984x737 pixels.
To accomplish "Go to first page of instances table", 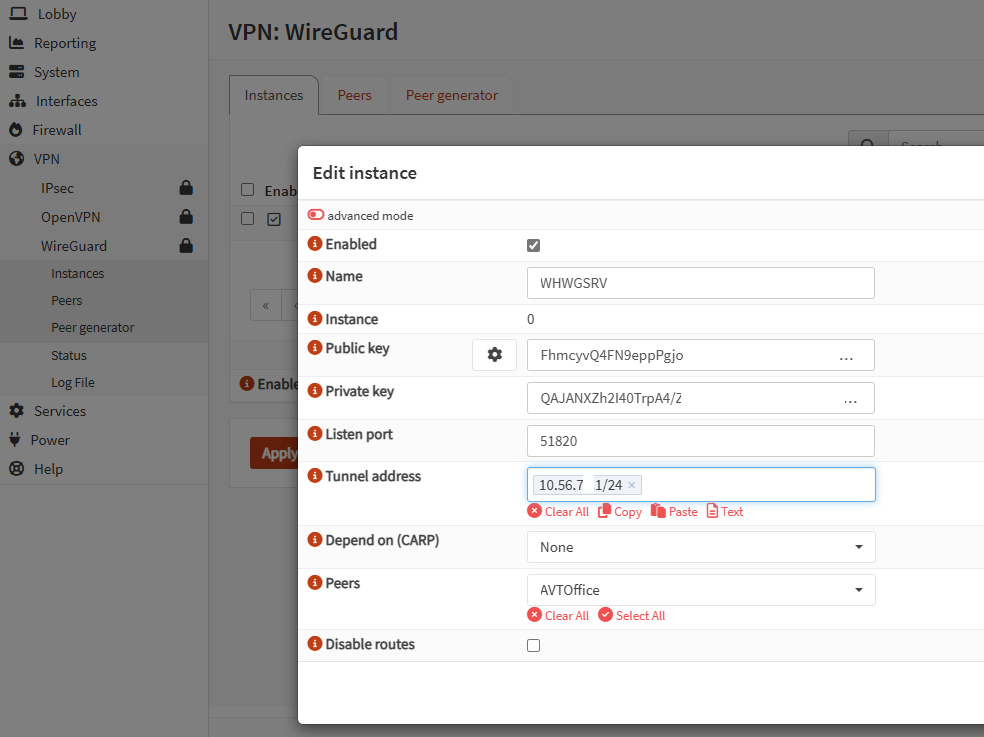I will [x=265, y=305].
